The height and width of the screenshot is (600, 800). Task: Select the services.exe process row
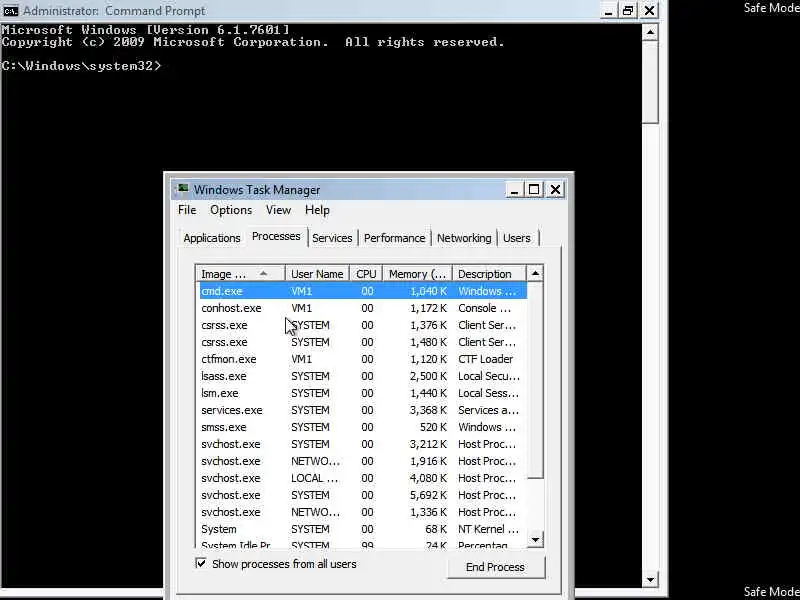(x=362, y=410)
